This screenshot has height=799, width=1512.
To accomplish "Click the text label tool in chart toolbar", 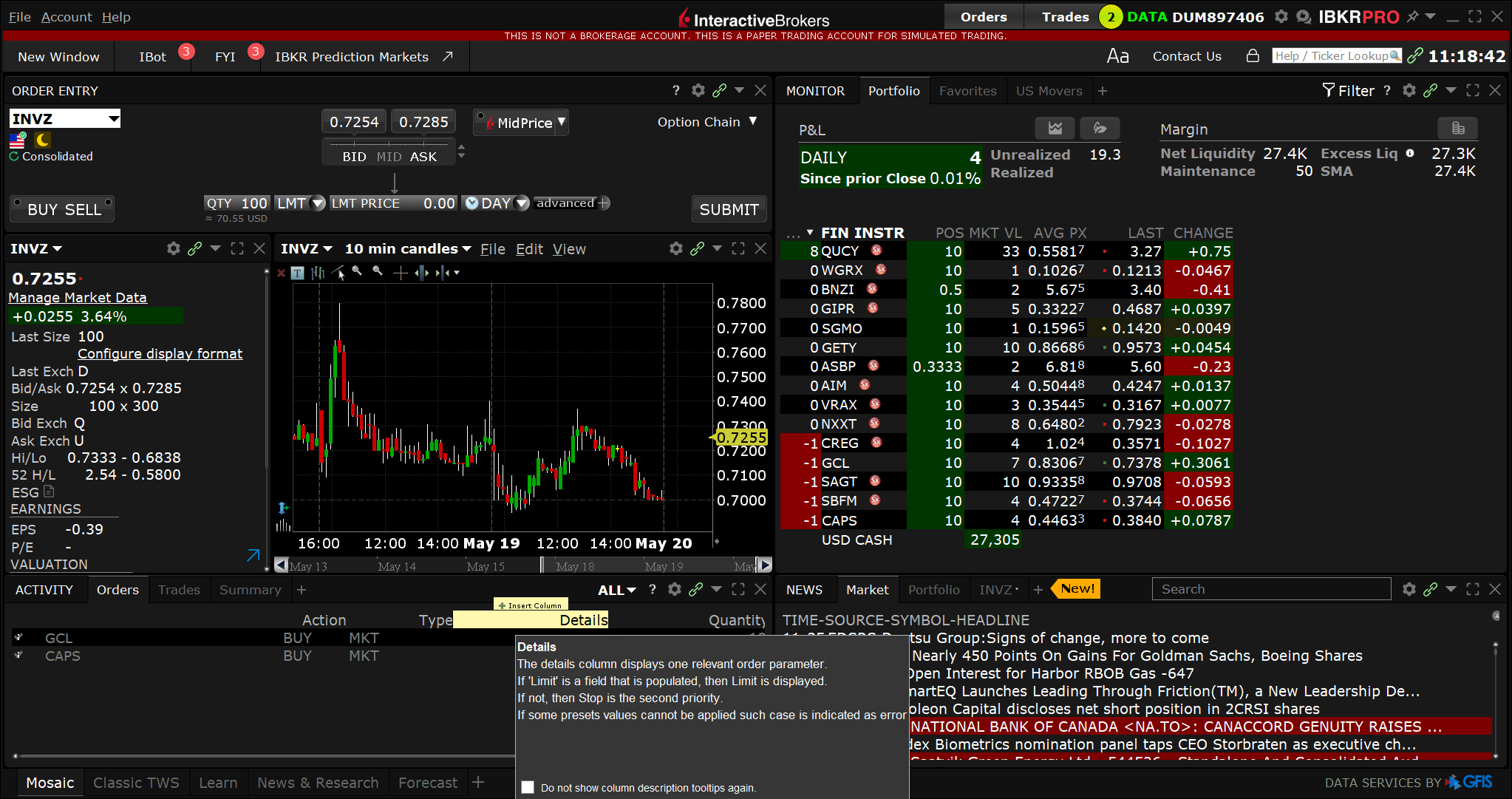I will click(x=297, y=273).
